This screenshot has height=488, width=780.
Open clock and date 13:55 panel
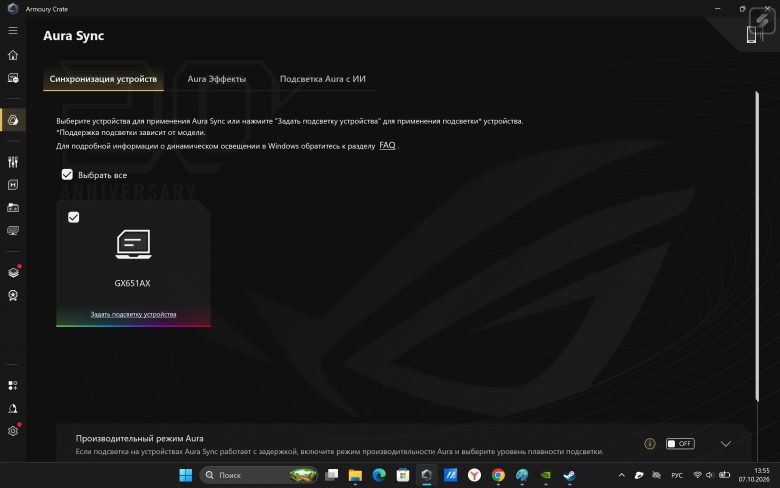point(754,475)
